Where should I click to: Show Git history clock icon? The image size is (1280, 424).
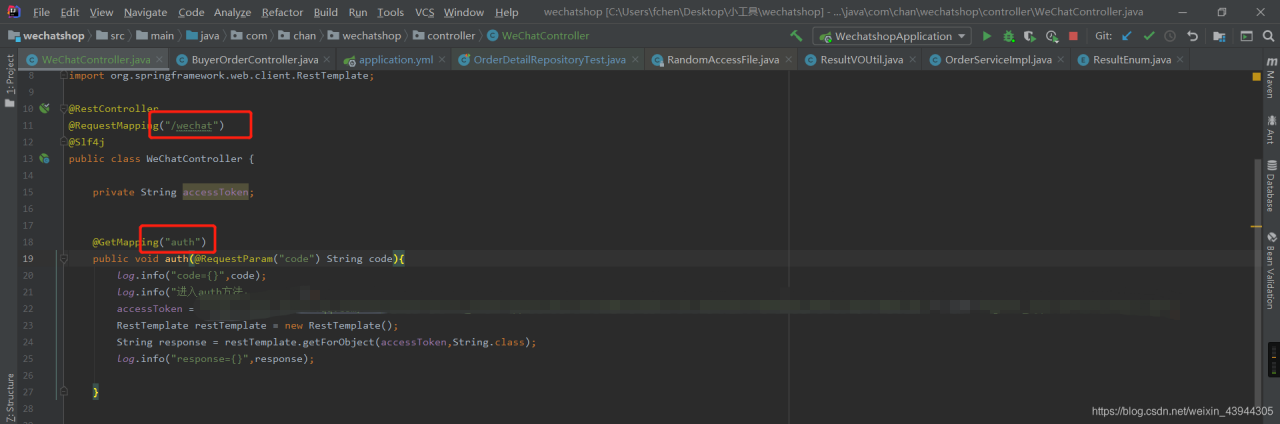point(1169,36)
